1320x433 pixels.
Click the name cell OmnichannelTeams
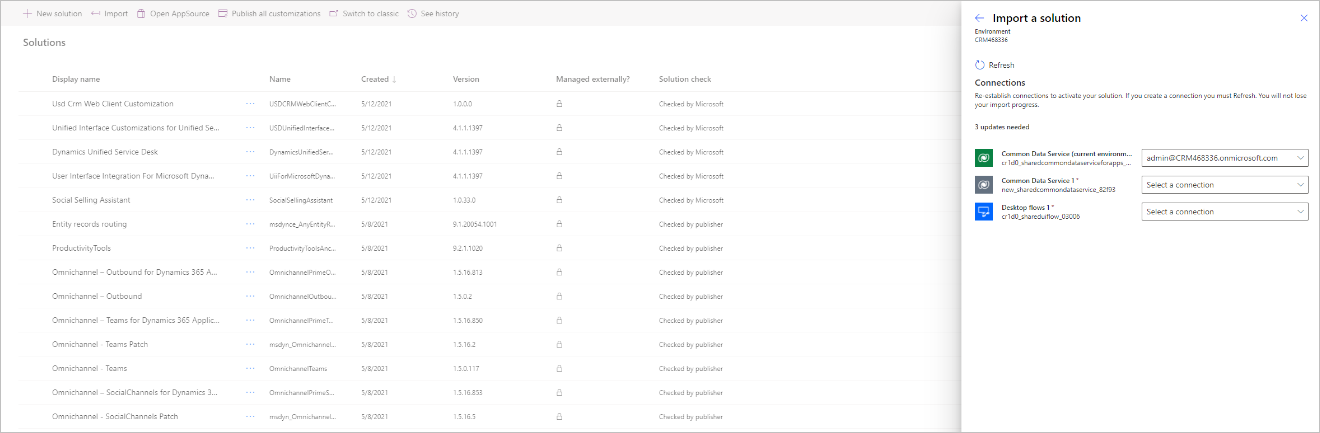pos(298,368)
